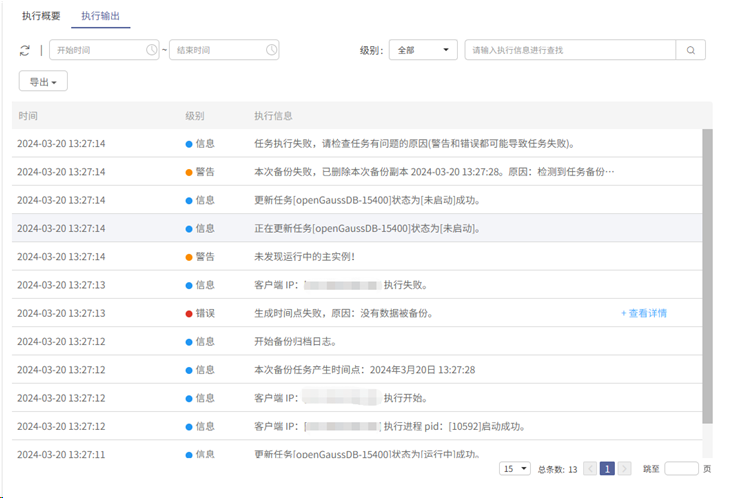732x498 pixels.
Task: Focus the 开始时间 input field
Action: (104, 50)
